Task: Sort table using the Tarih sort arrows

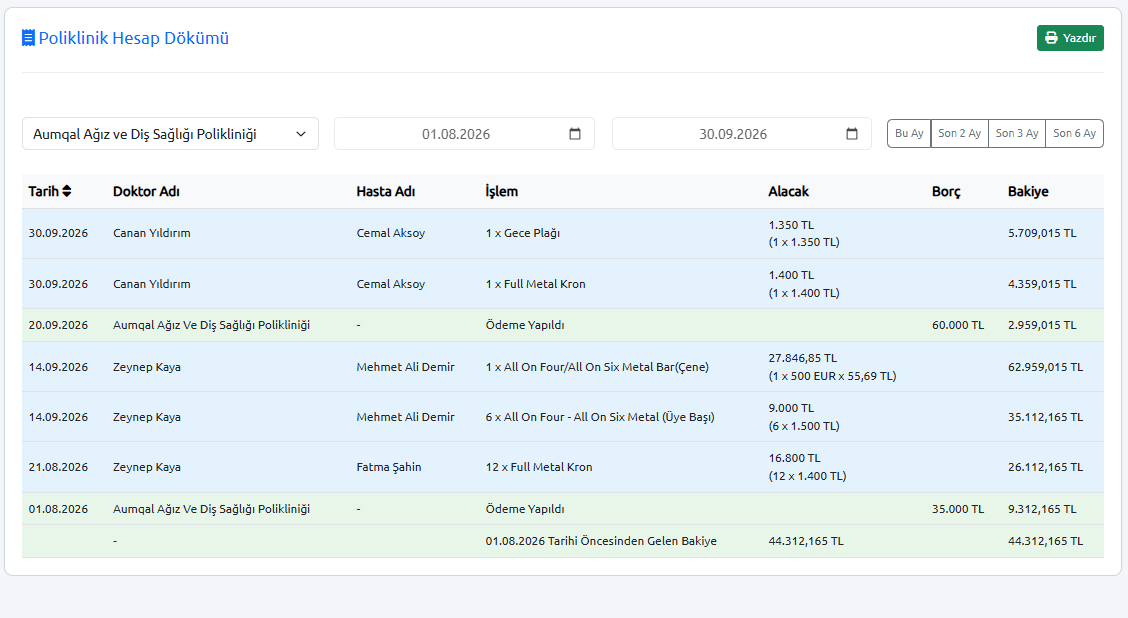Action: (x=67, y=191)
